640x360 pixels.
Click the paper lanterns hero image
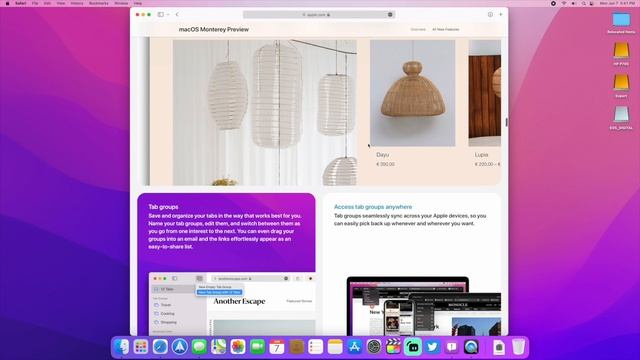[x=264, y=113]
